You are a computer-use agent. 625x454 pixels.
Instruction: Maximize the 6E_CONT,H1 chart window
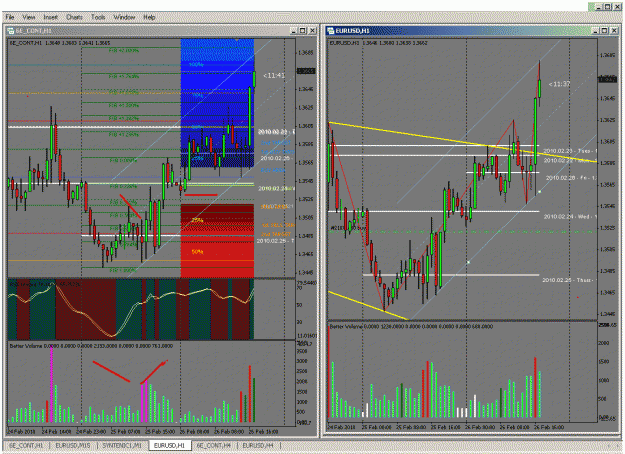pyautogui.click(x=303, y=31)
